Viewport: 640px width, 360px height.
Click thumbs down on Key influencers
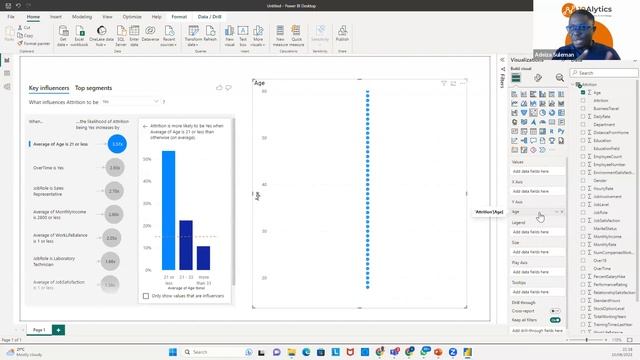229,88
